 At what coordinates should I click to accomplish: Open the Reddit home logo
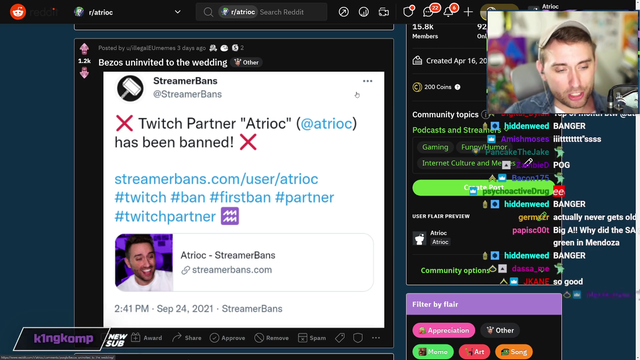pos(18,12)
